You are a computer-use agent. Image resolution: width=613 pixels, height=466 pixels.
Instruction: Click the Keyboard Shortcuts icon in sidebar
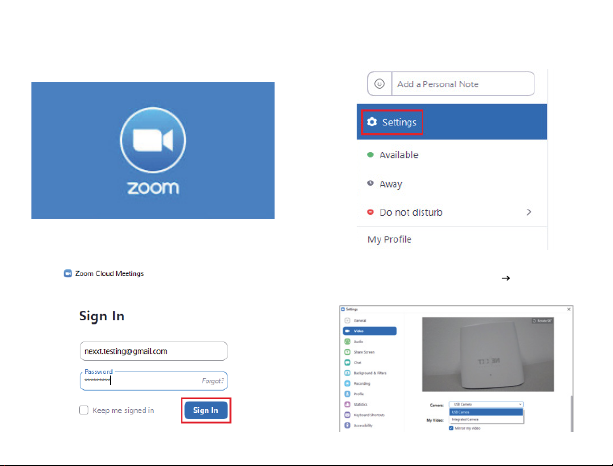pyautogui.click(x=347, y=415)
